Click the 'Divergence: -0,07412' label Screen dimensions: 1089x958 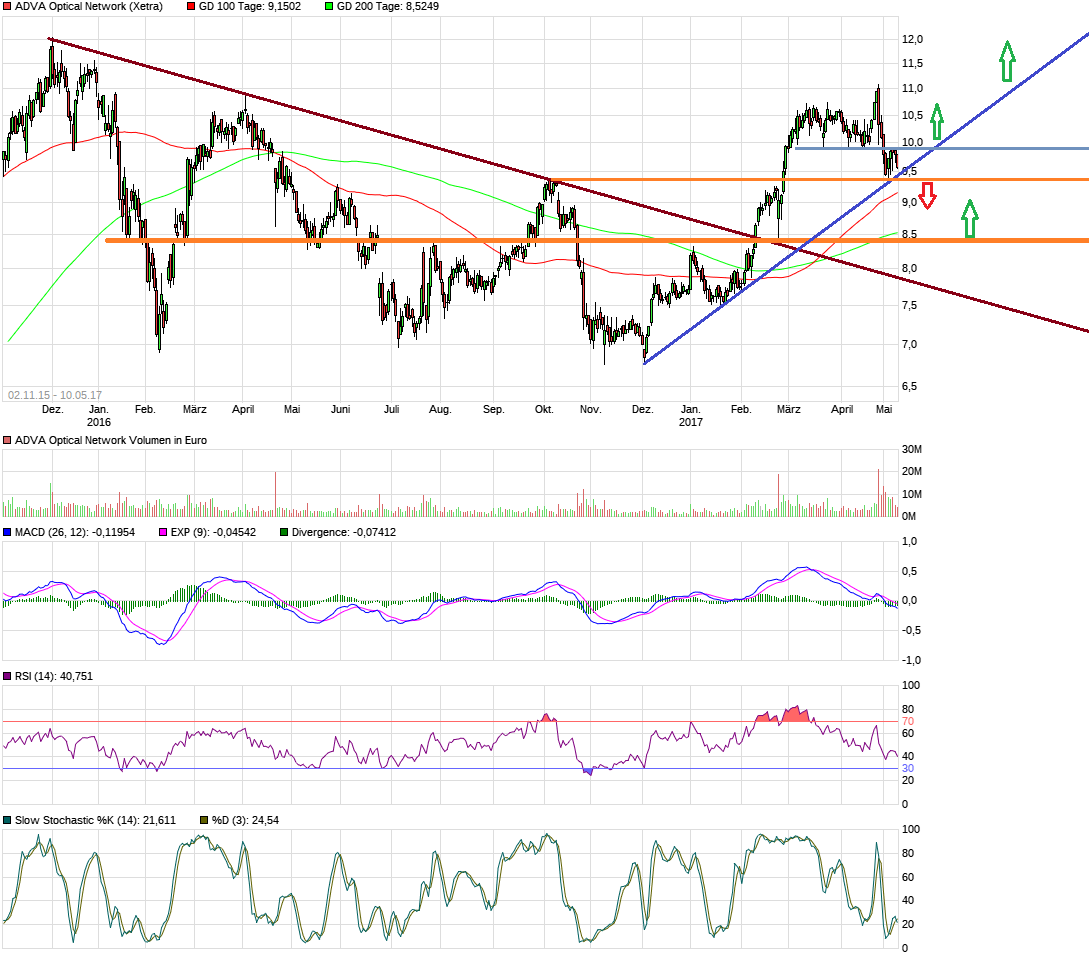tap(344, 532)
